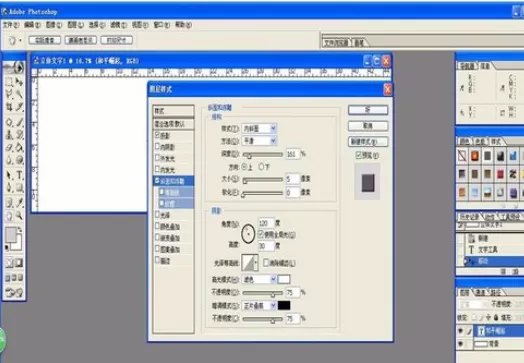
Task: Select the Eraser tool
Action: 9,147
